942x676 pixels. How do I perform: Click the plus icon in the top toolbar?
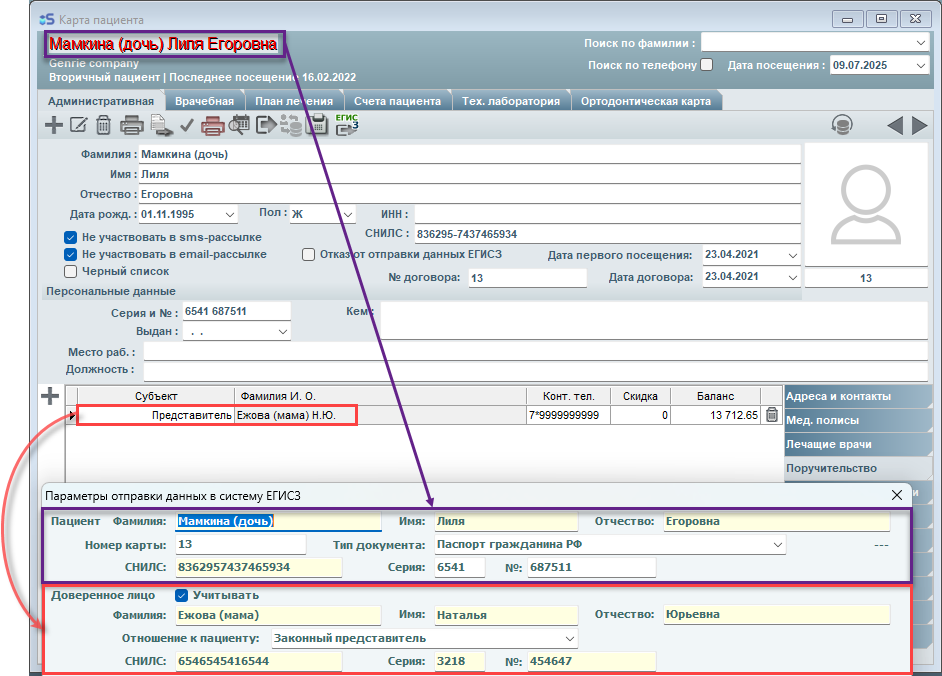point(54,125)
